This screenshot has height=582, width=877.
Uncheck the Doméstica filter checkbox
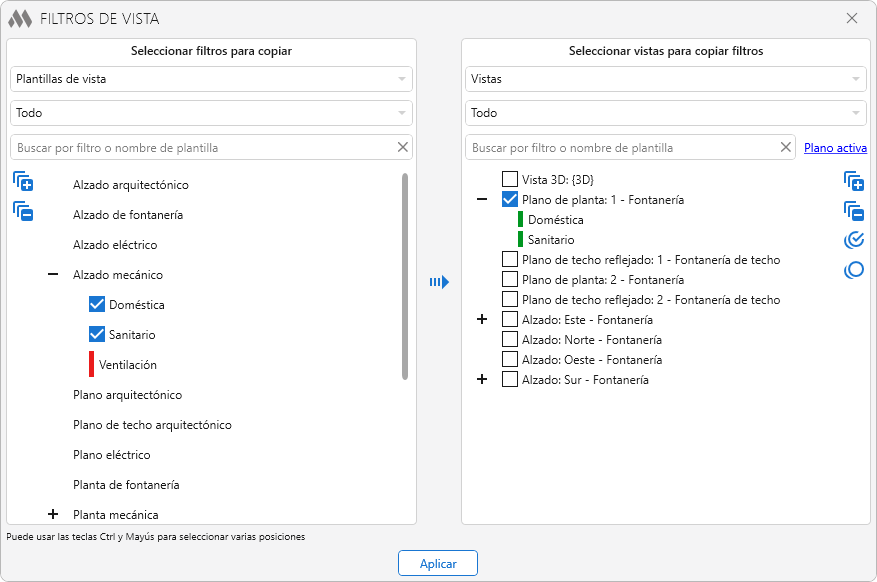[x=97, y=305]
